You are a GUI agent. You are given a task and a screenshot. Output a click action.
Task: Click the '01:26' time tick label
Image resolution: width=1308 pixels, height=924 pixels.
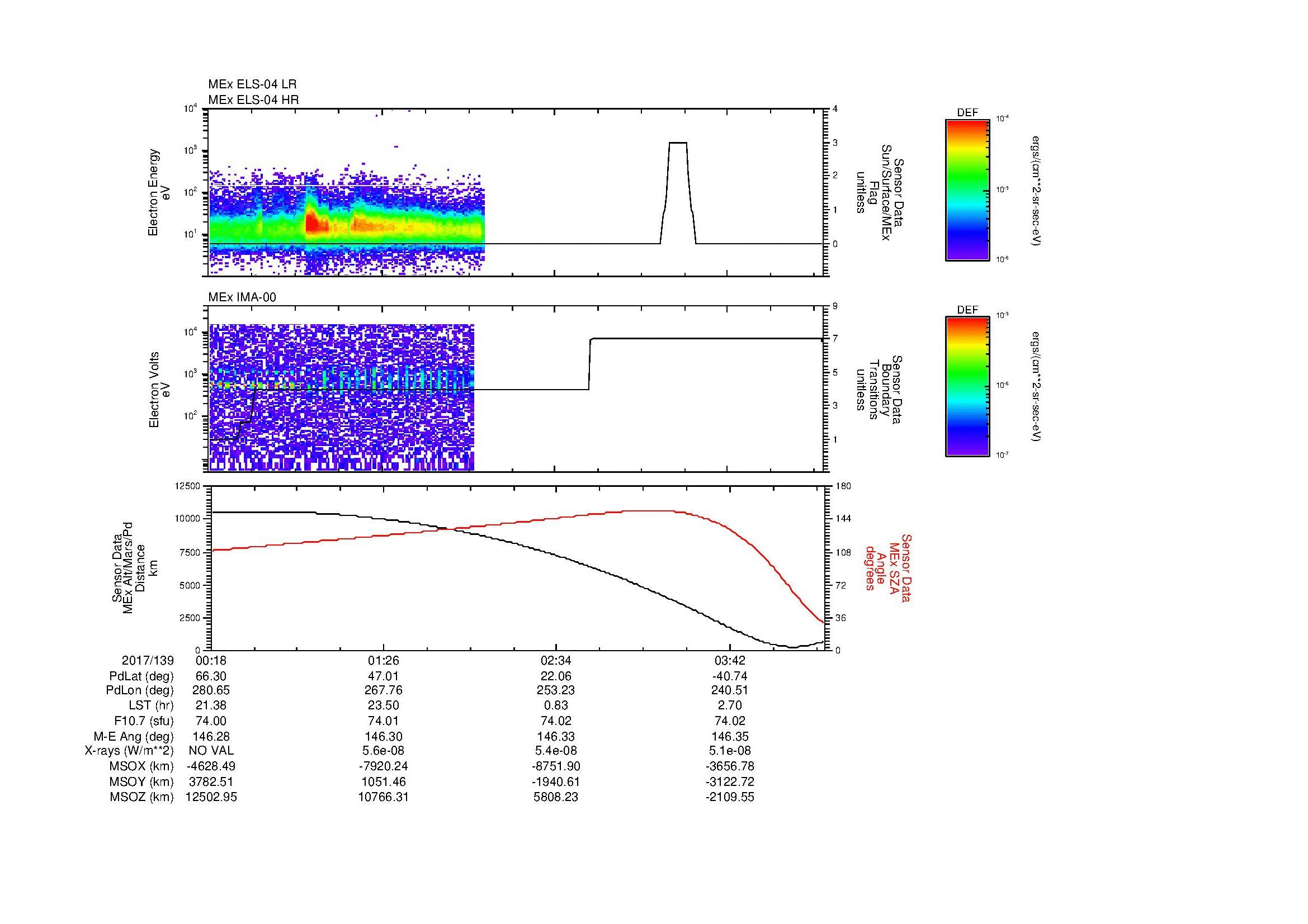[384, 660]
